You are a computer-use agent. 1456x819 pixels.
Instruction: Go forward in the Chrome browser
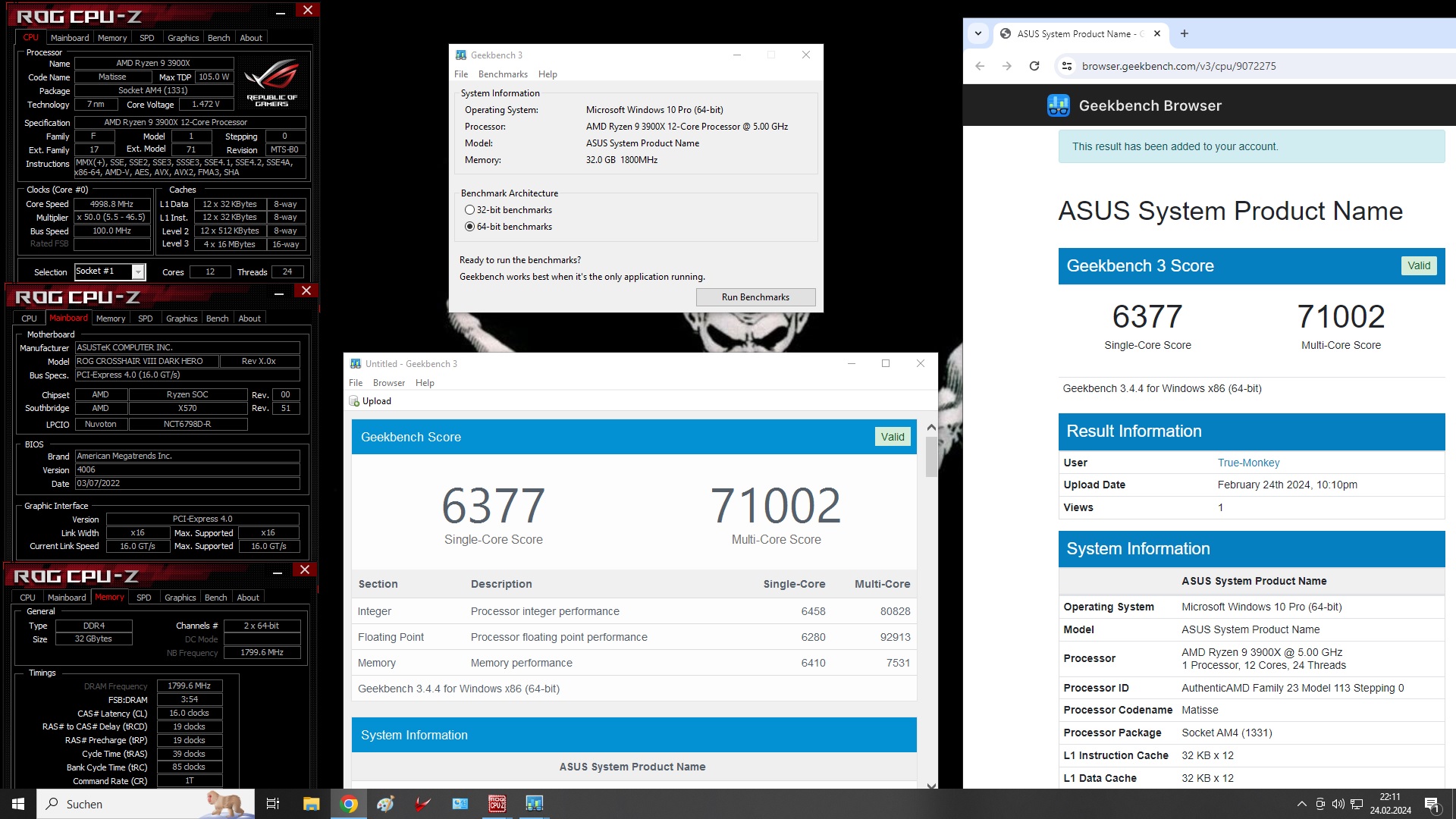tap(1007, 66)
